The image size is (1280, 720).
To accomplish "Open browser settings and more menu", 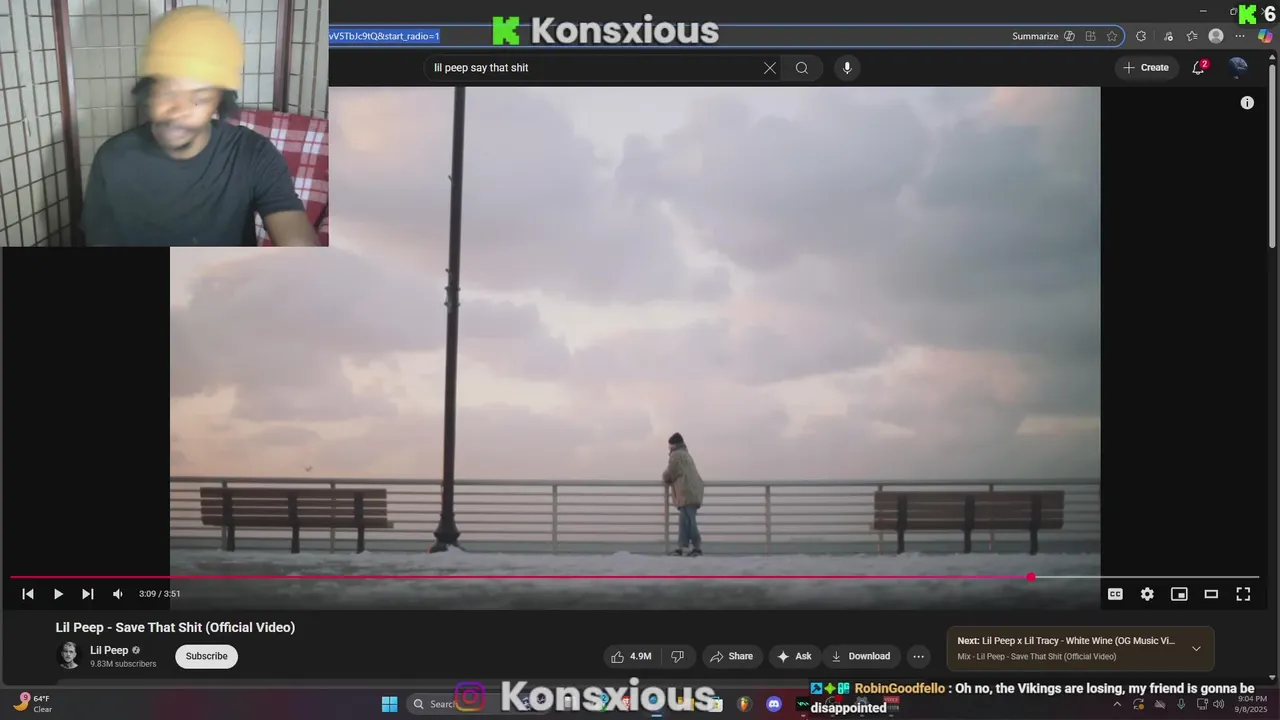I will (x=1240, y=36).
